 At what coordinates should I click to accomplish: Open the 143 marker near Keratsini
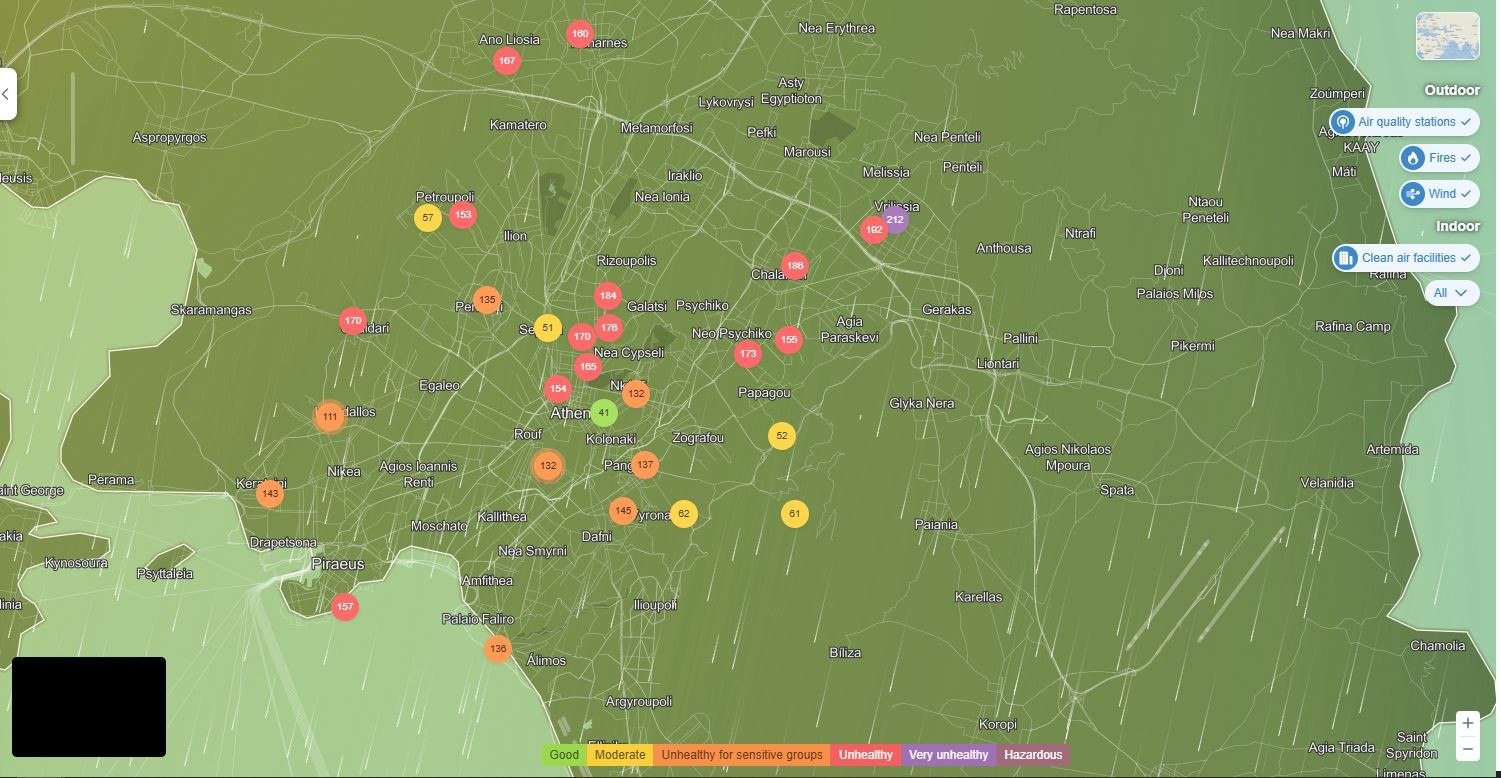click(269, 494)
